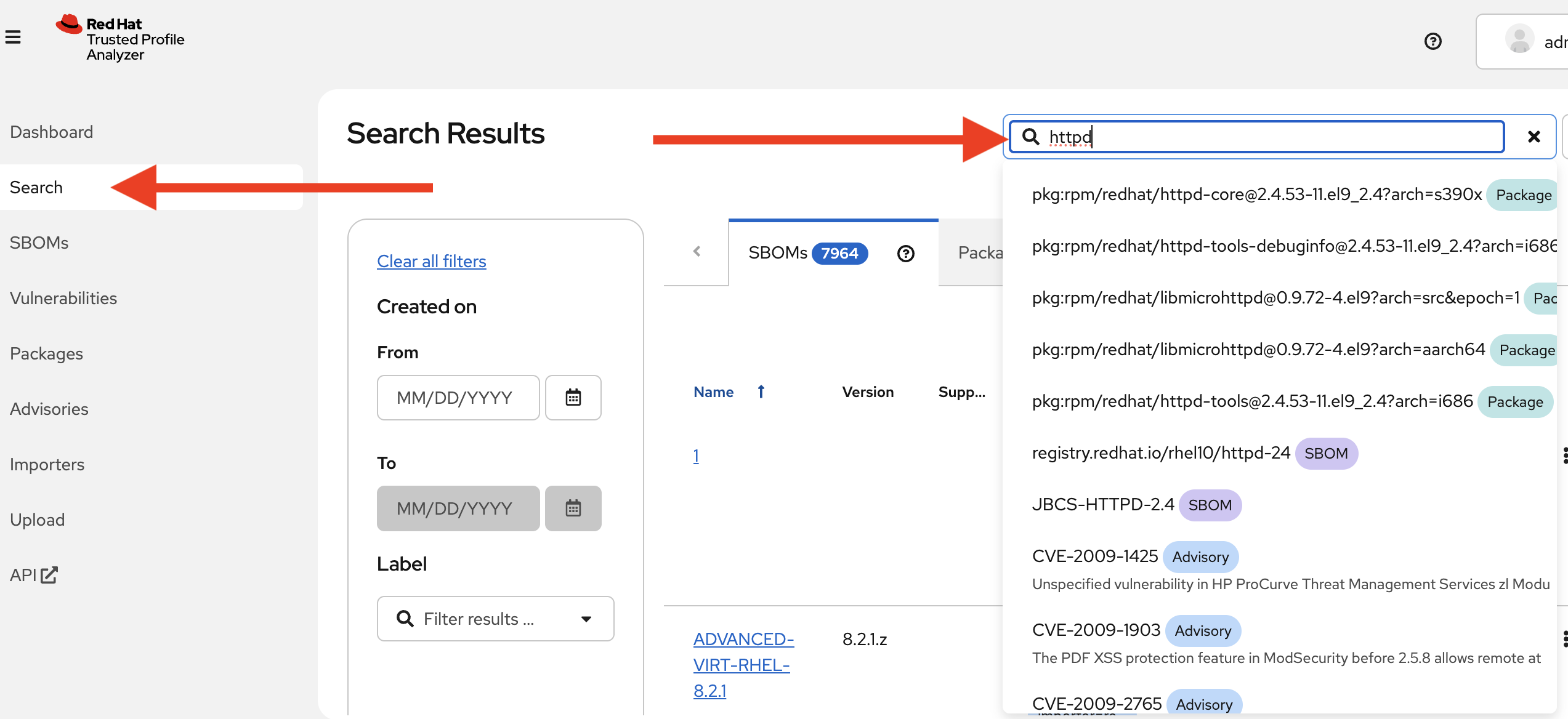Screen dimensions: 1568x719
Task: Sort by Name column arrow
Action: (761, 392)
